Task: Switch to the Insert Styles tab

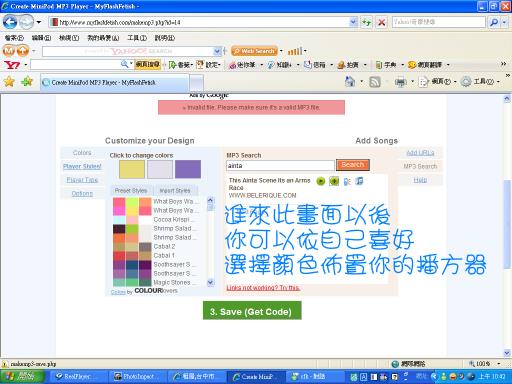Action: pyautogui.click(x=175, y=191)
